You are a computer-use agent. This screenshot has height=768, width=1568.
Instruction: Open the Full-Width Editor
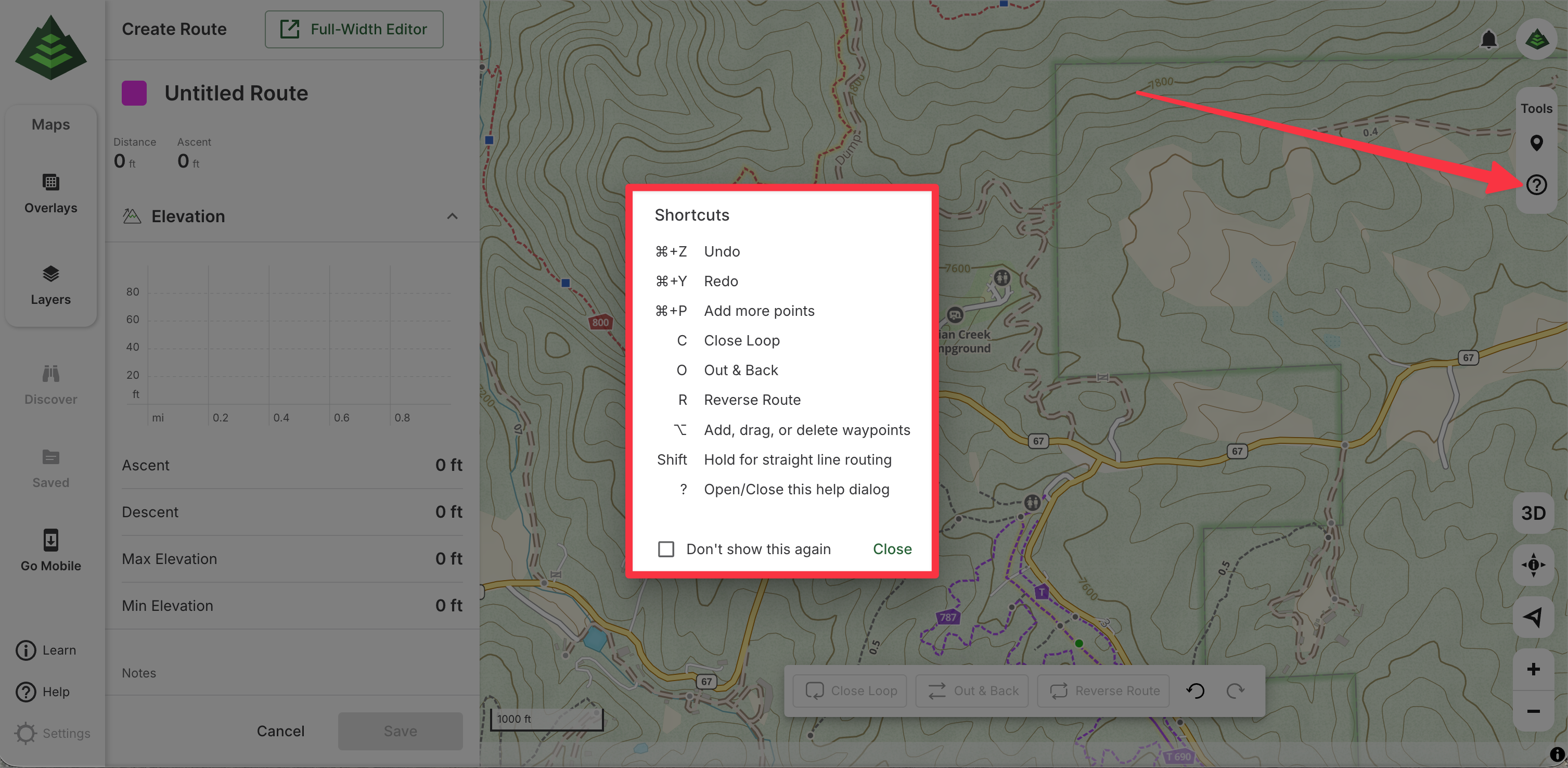(x=354, y=29)
